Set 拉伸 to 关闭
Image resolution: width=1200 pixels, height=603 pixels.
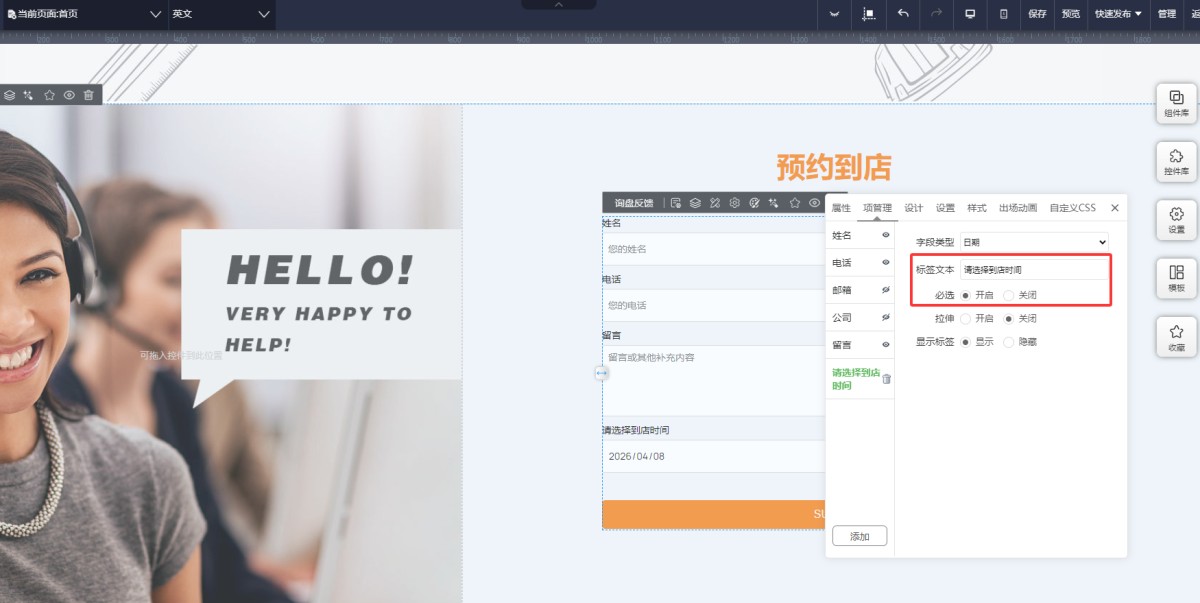[1008, 319]
